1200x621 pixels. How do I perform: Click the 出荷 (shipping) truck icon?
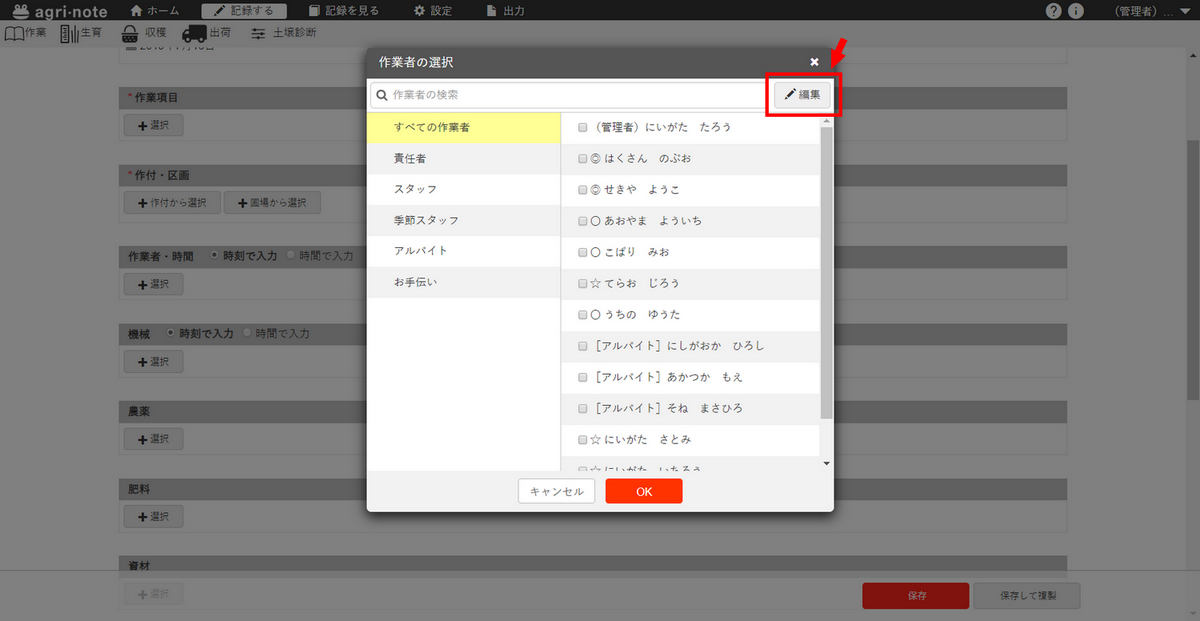point(196,33)
